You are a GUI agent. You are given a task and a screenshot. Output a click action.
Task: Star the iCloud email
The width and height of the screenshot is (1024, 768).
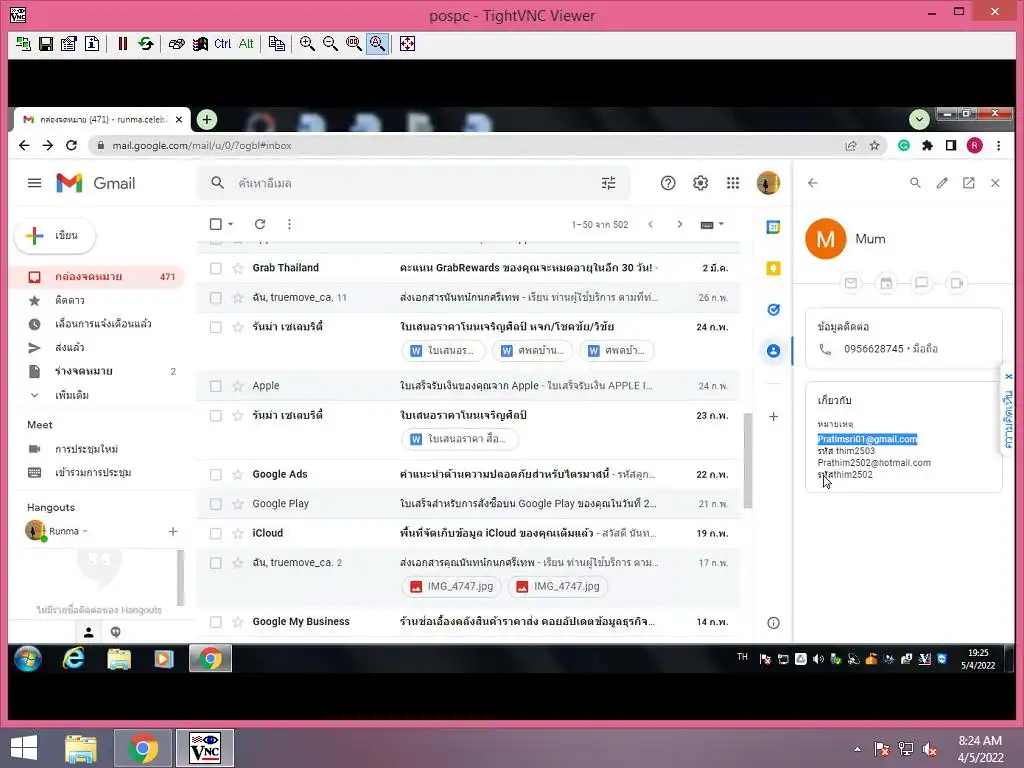click(x=238, y=534)
